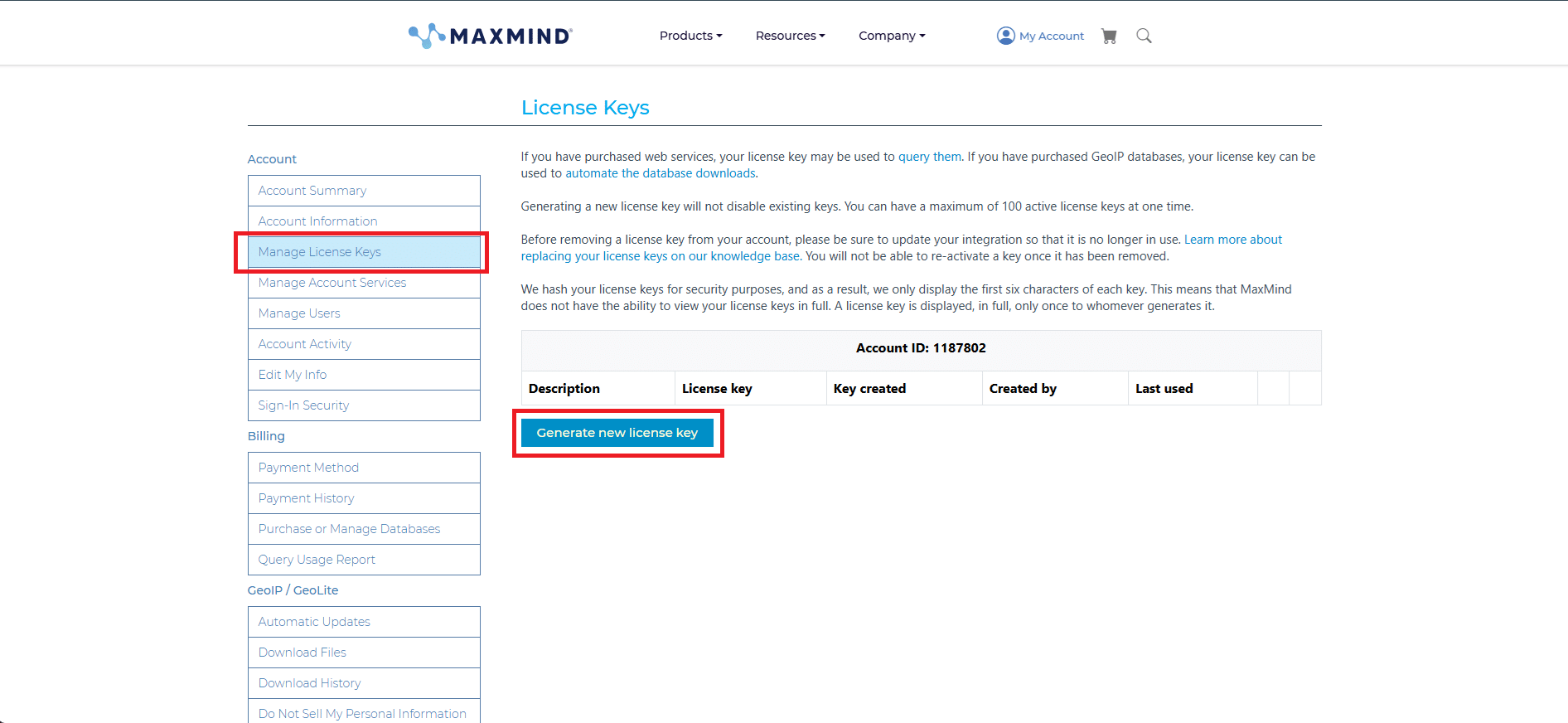This screenshot has width=1568, height=723.
Task: Expand the Resources dropdown menu
Action: coord(790,36)
